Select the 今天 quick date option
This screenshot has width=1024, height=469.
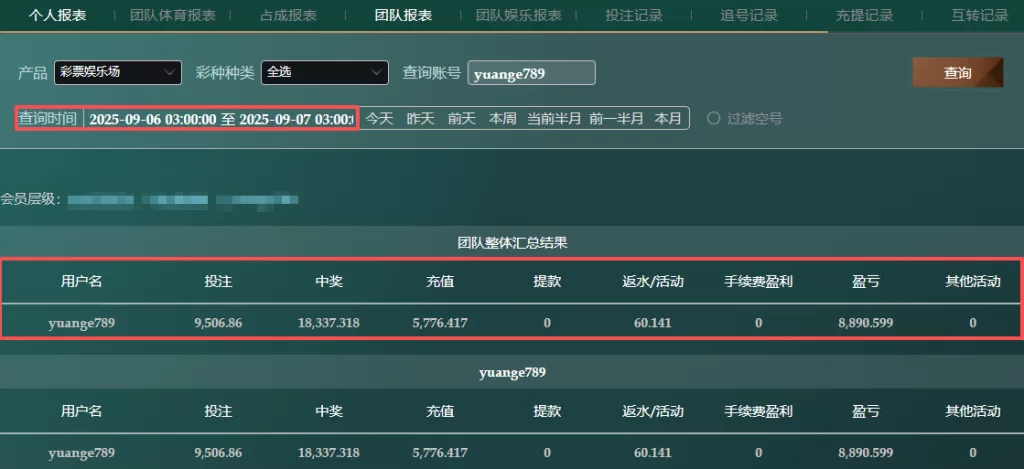pyautogui.click(x=379, y=118)
